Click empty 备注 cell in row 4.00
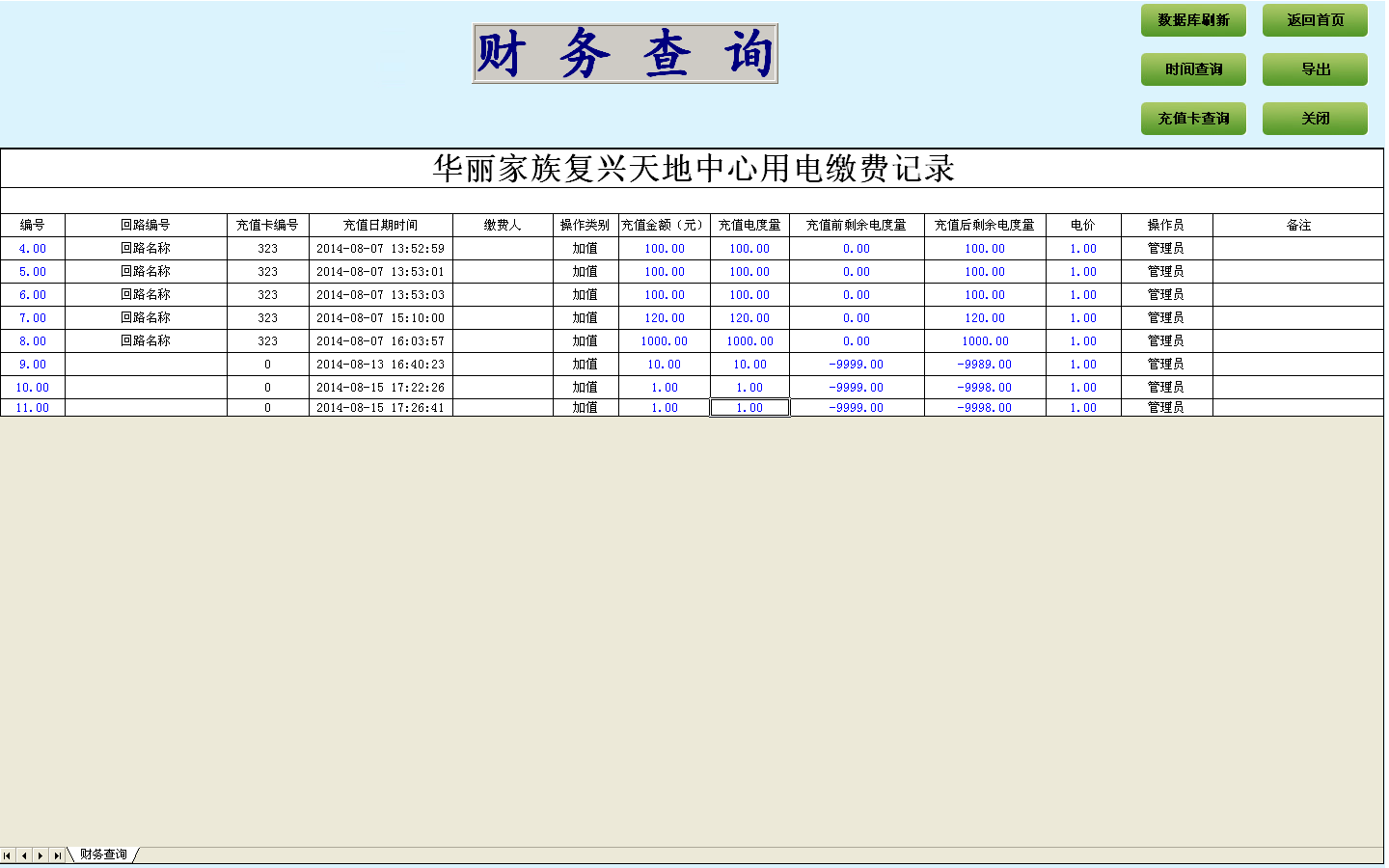 click(1298, 249)
